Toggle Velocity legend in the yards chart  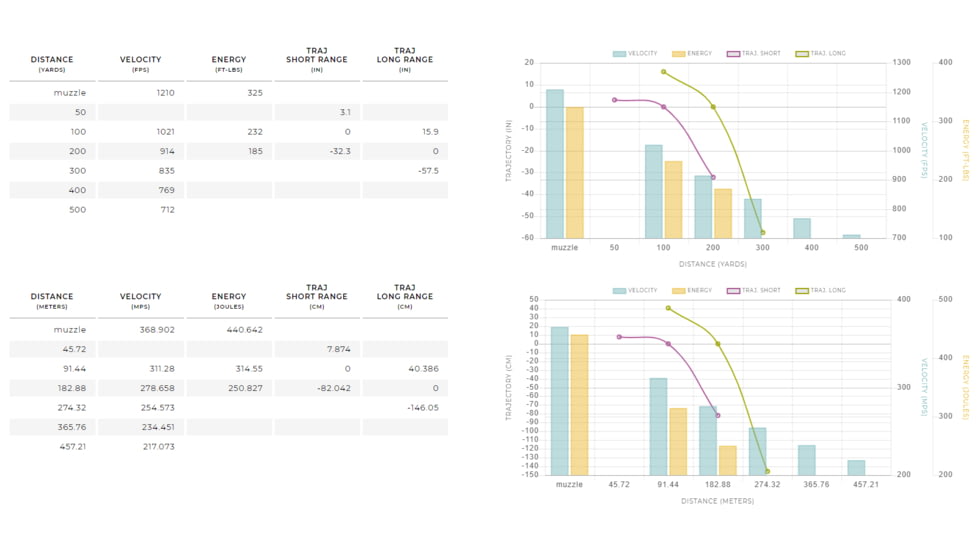click(635, 54)
